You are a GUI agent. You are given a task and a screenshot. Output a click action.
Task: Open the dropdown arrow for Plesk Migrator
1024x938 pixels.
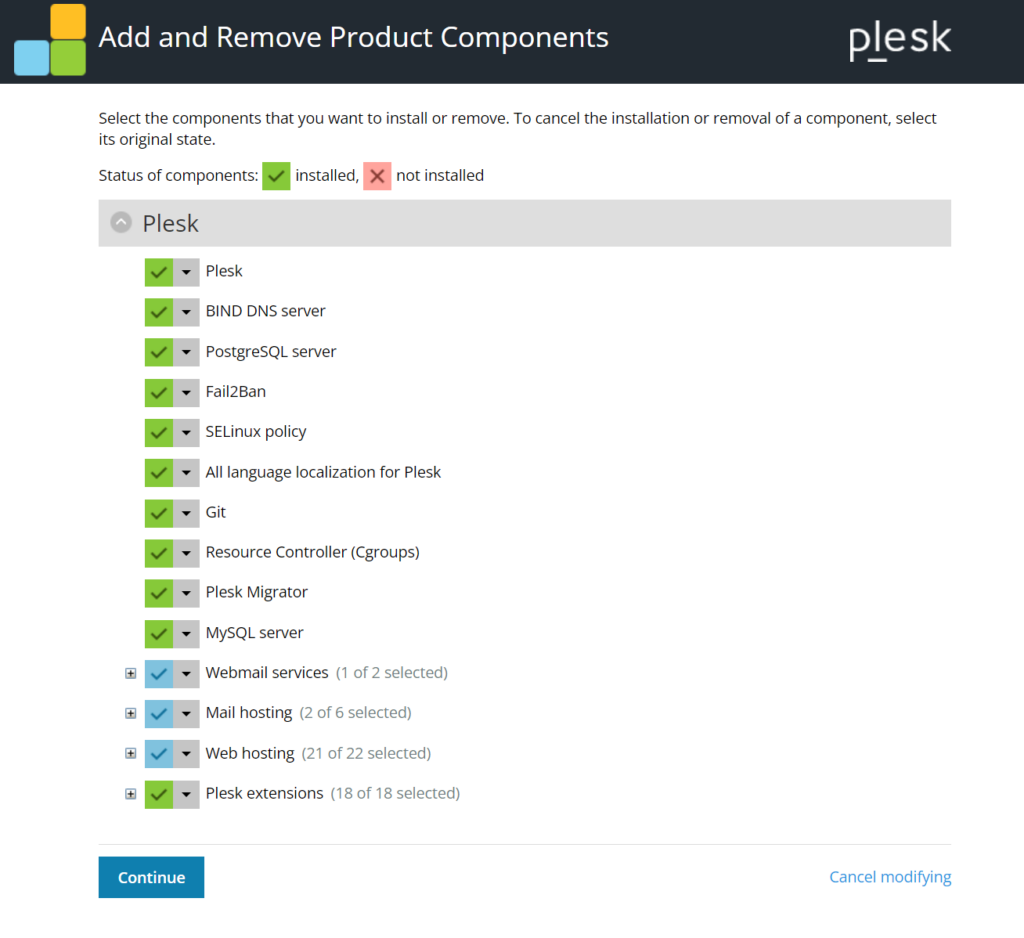[187, 593]
